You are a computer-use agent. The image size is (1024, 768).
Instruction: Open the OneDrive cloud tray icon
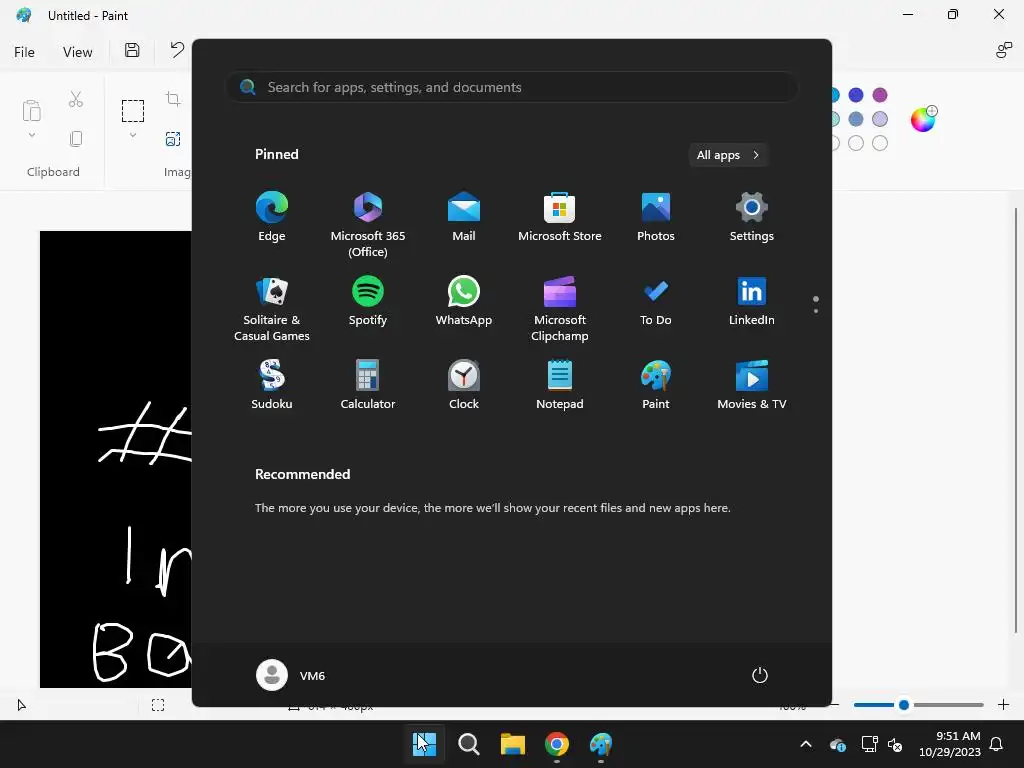click(838, 744)
